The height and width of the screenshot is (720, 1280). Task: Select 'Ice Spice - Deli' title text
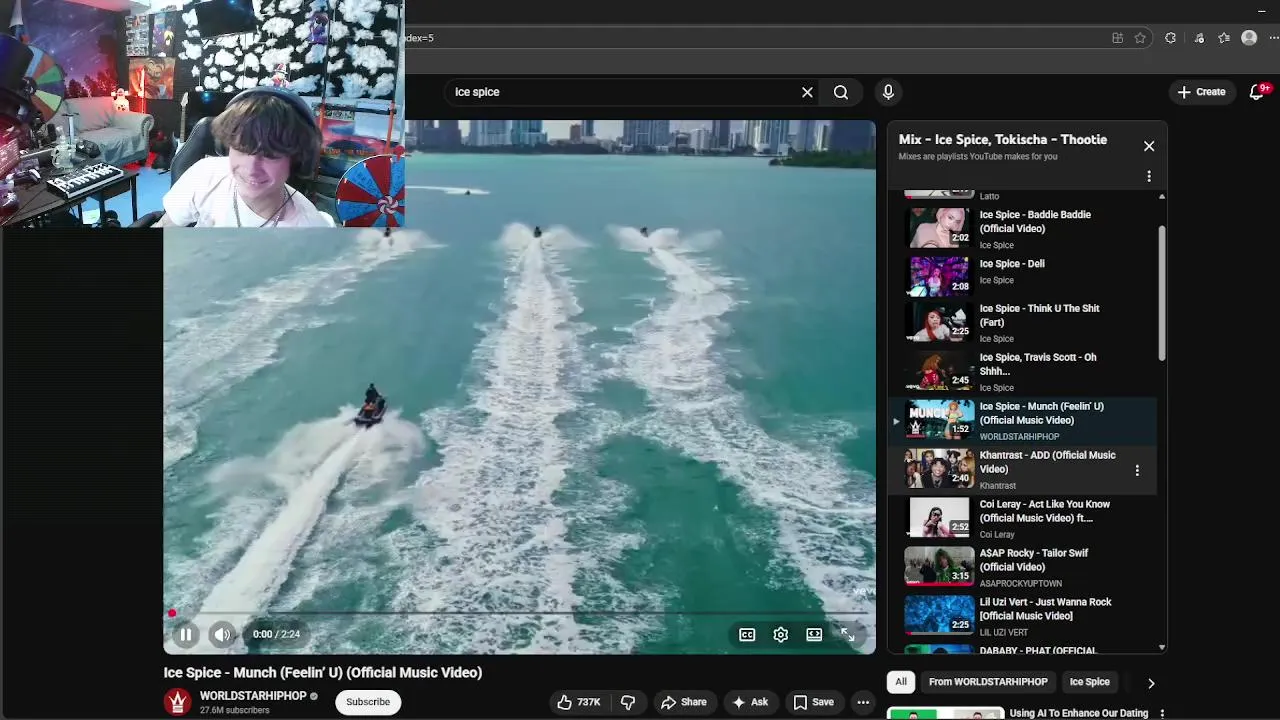(1012, 264)
